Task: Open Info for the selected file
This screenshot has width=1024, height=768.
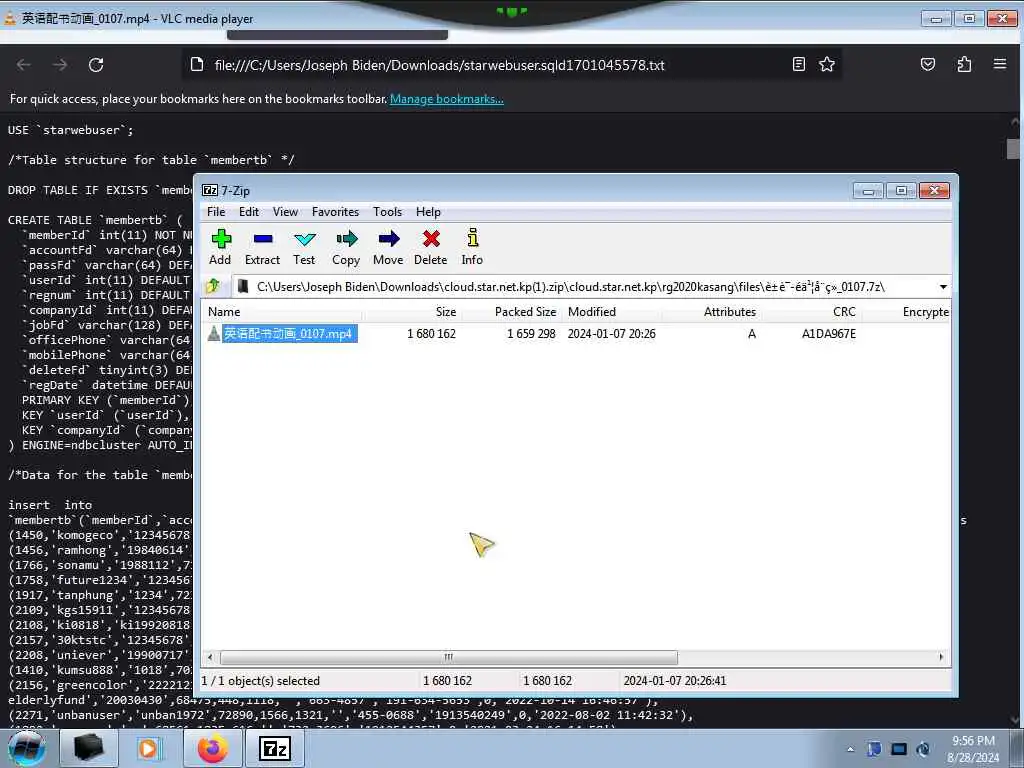Action: tap(472, 247)
